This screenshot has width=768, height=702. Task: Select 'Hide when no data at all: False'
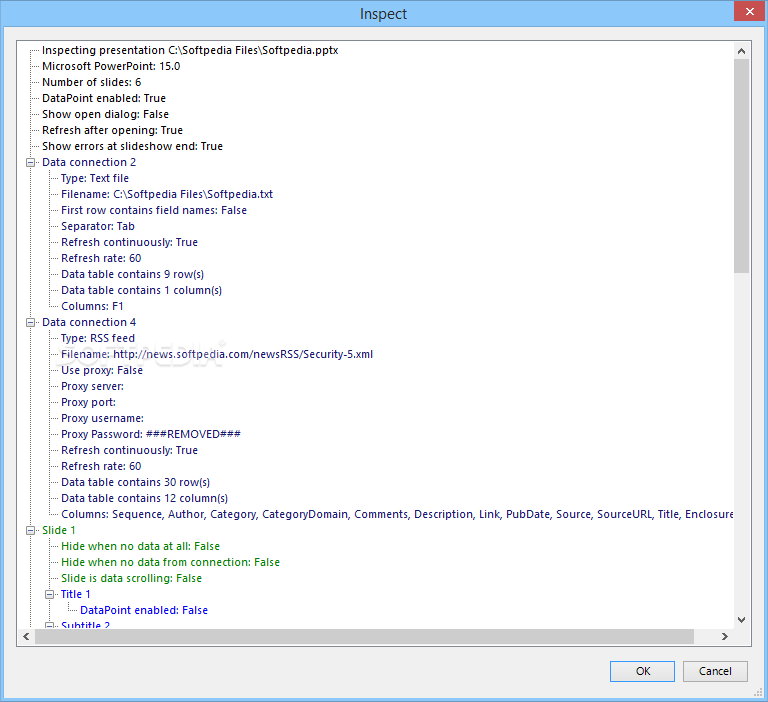pos(141,546)
